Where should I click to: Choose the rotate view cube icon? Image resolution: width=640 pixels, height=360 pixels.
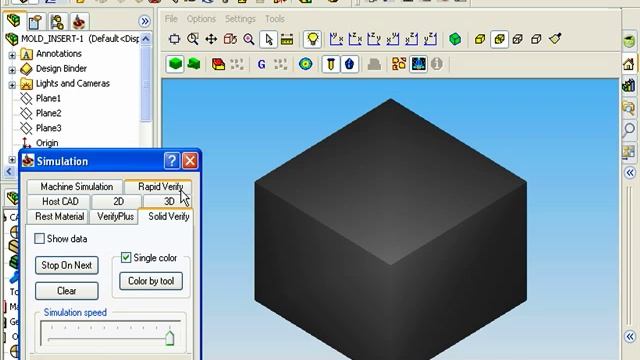click(230, 39)
